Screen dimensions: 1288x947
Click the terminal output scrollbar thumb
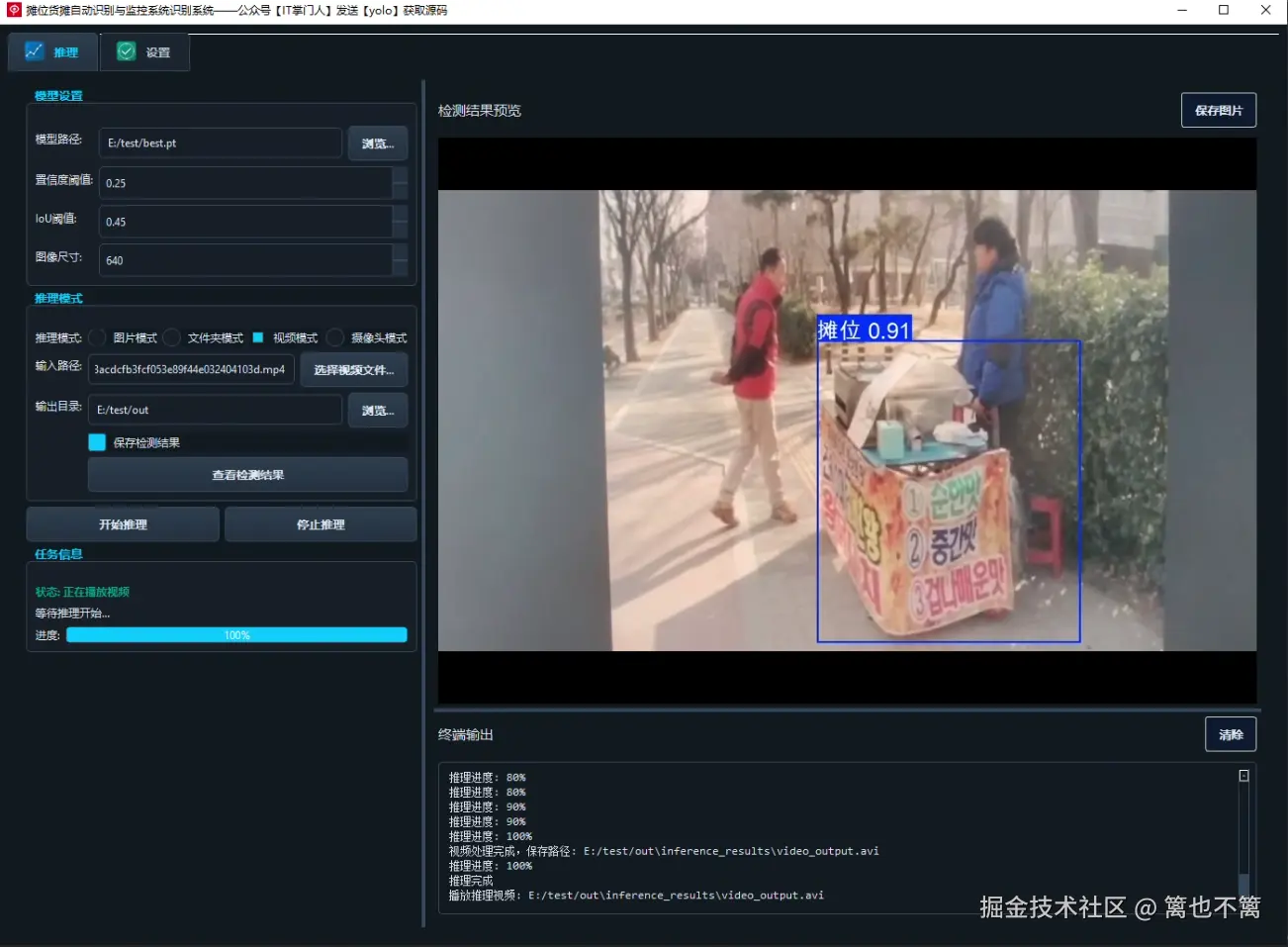[x=1244, y=888]
